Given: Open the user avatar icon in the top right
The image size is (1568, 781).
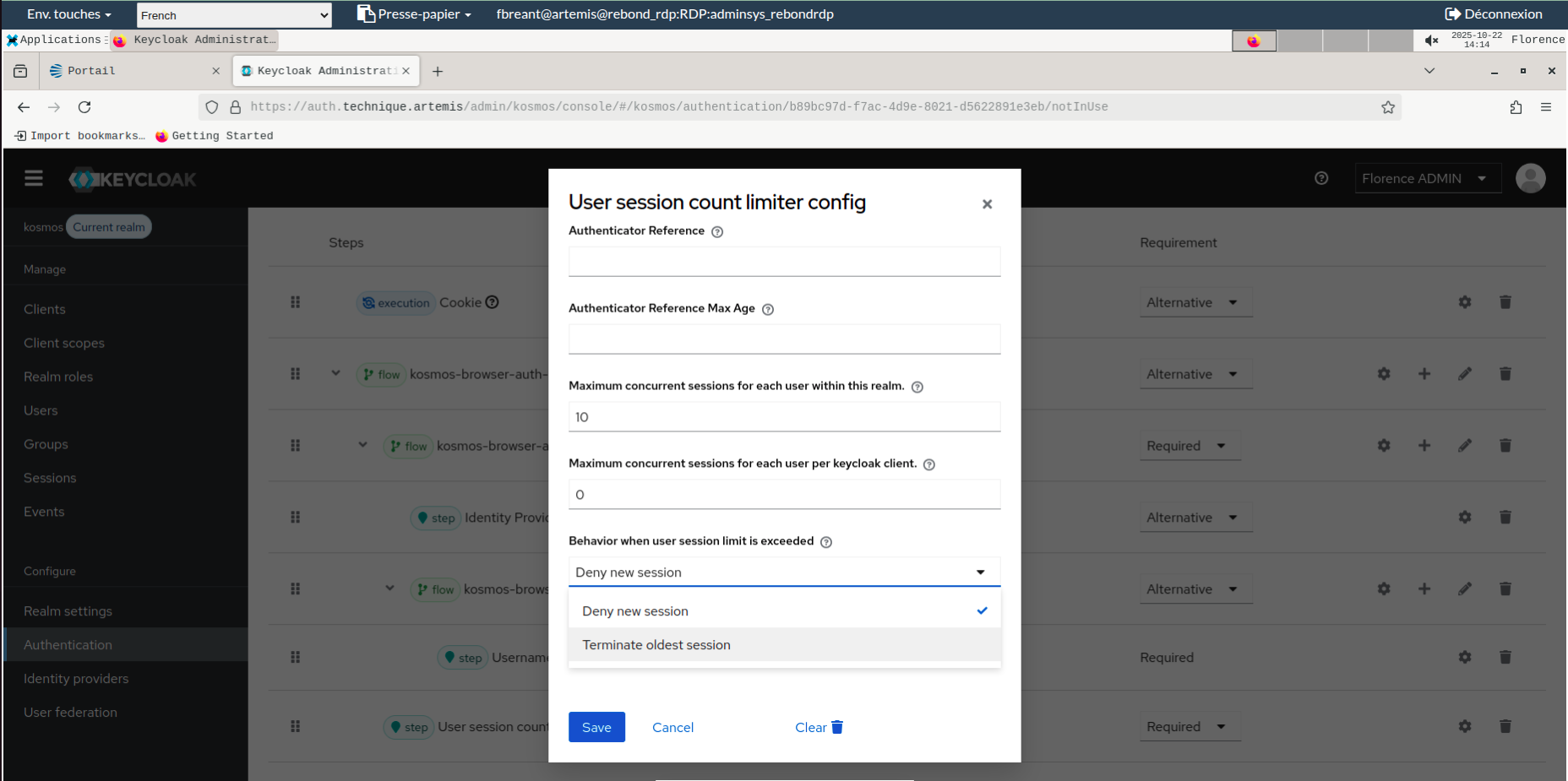Looking at the screenshot, I should [x=1530, y=178].
